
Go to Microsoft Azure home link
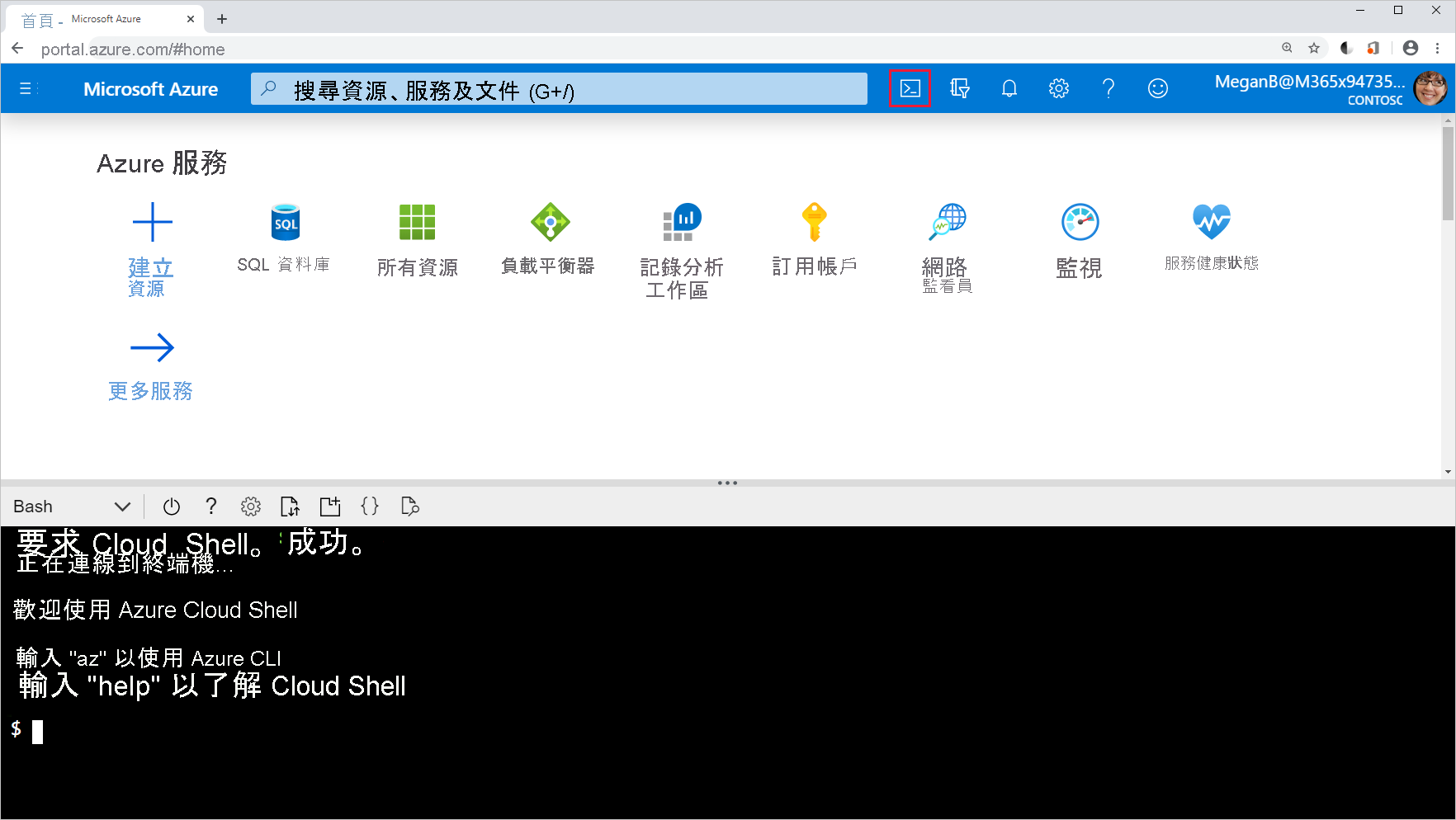pyautogui.click(x=150, y=89)
